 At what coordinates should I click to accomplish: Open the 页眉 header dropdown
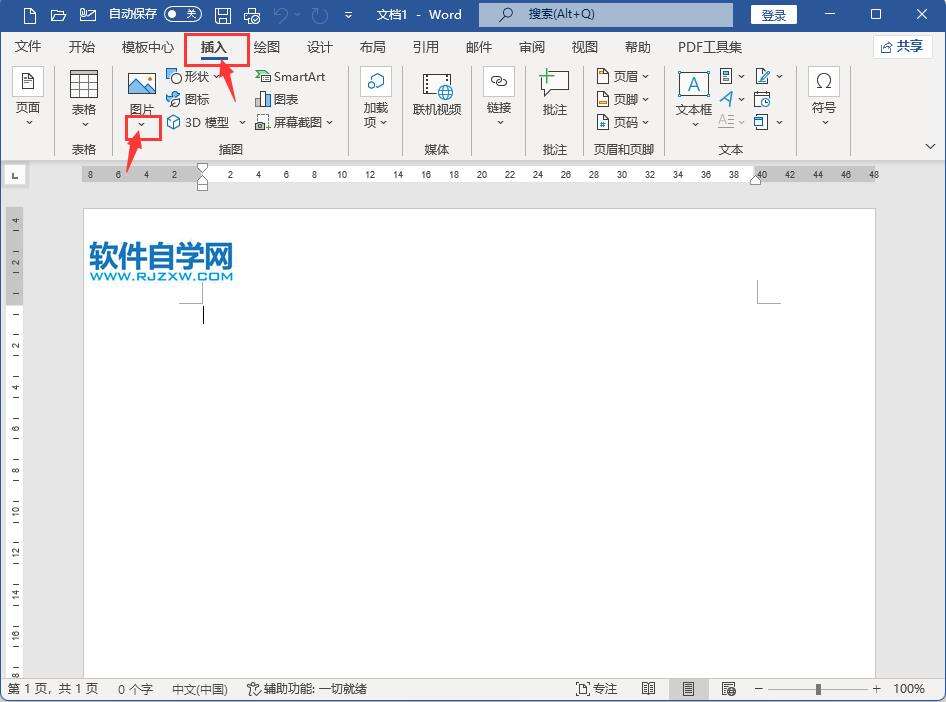pos(623,76)
